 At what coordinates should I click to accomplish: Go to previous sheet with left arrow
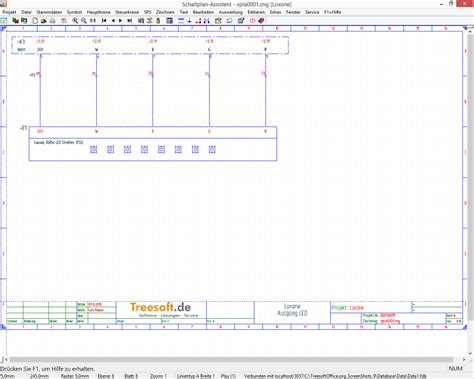[113, 21]
